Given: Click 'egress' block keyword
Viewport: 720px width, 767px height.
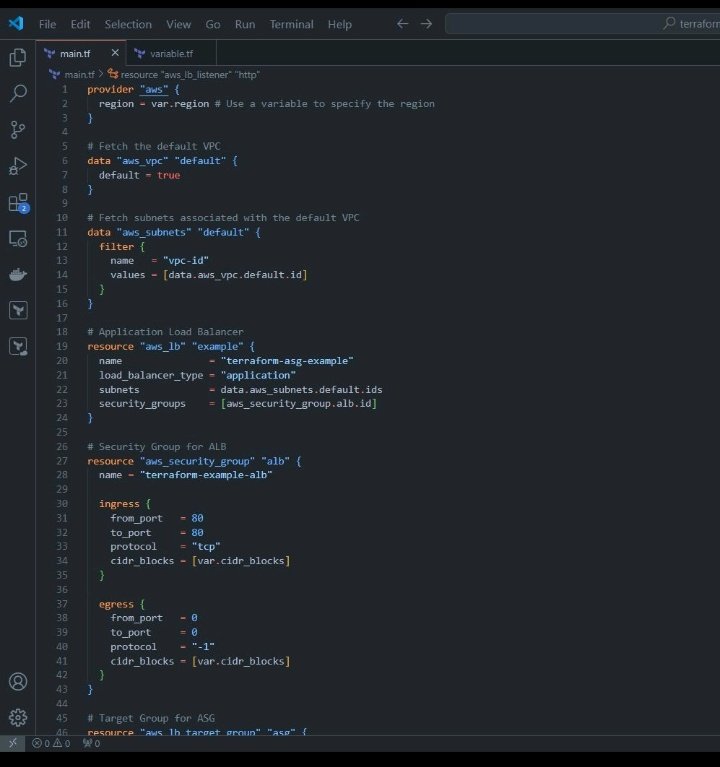Looking at the screenshot, I should [116, 605].
